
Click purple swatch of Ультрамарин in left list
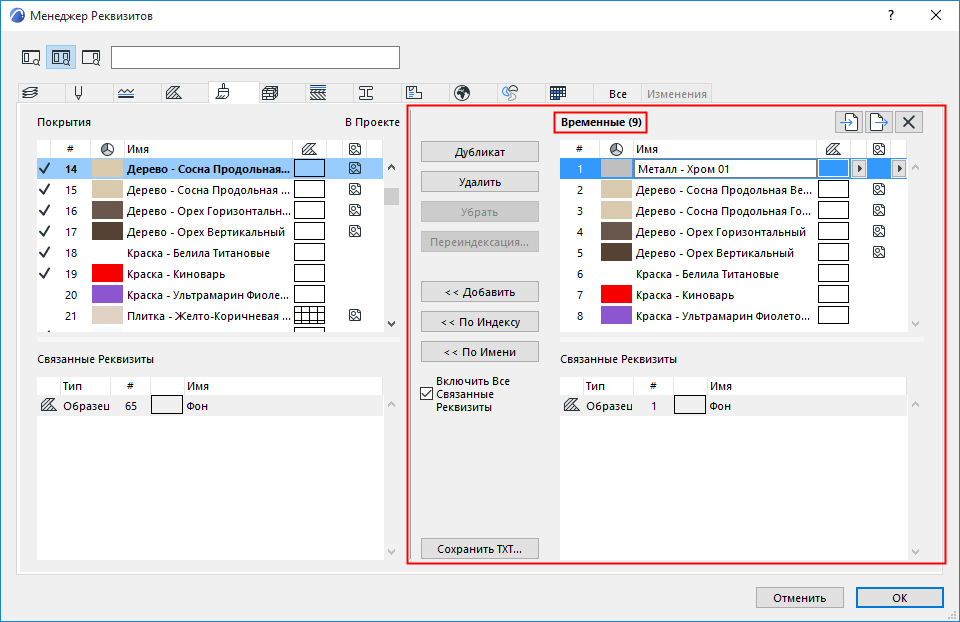click(x=107, y=294)
